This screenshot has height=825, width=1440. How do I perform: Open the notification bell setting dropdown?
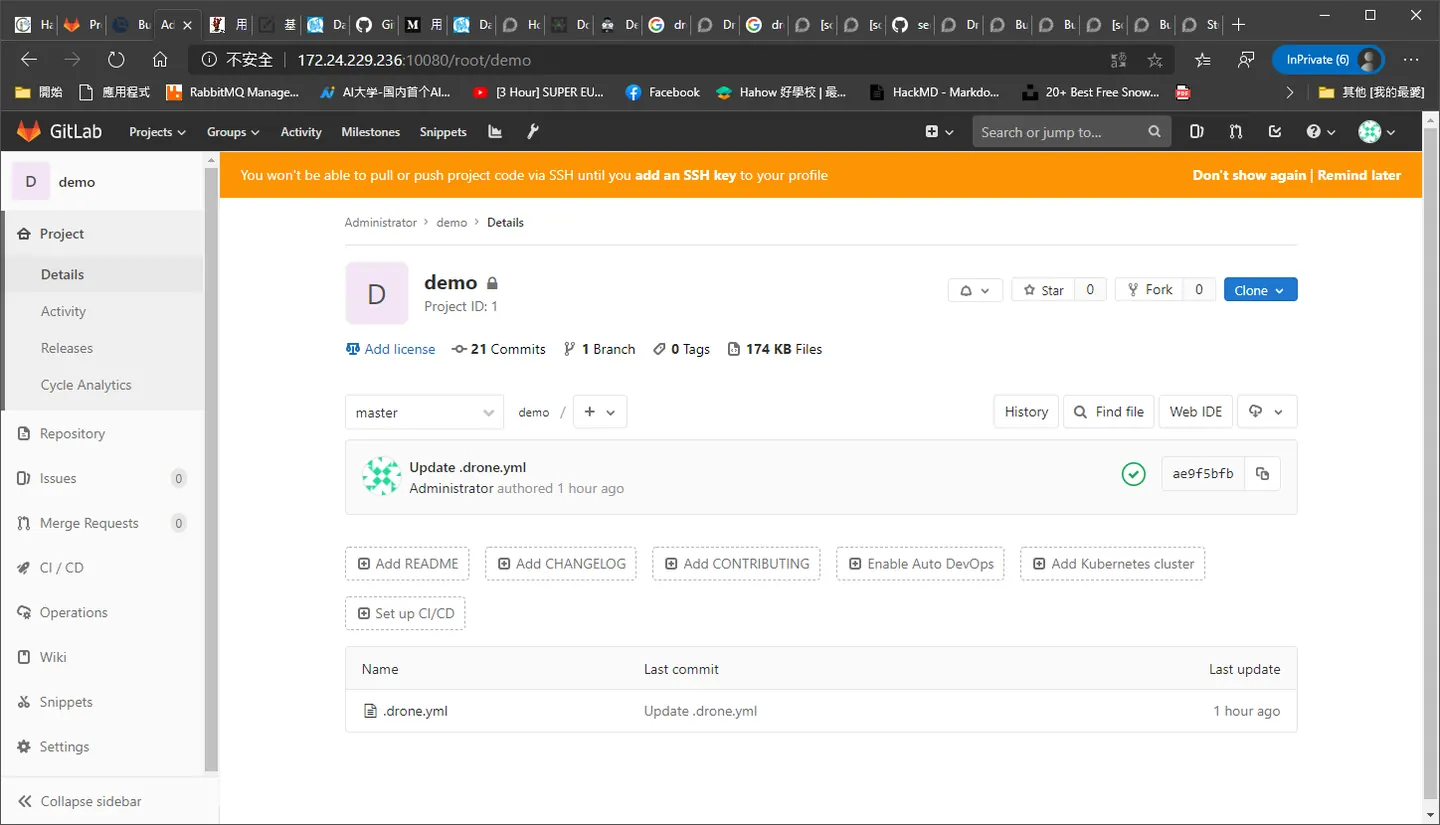(x=975, y=290)
